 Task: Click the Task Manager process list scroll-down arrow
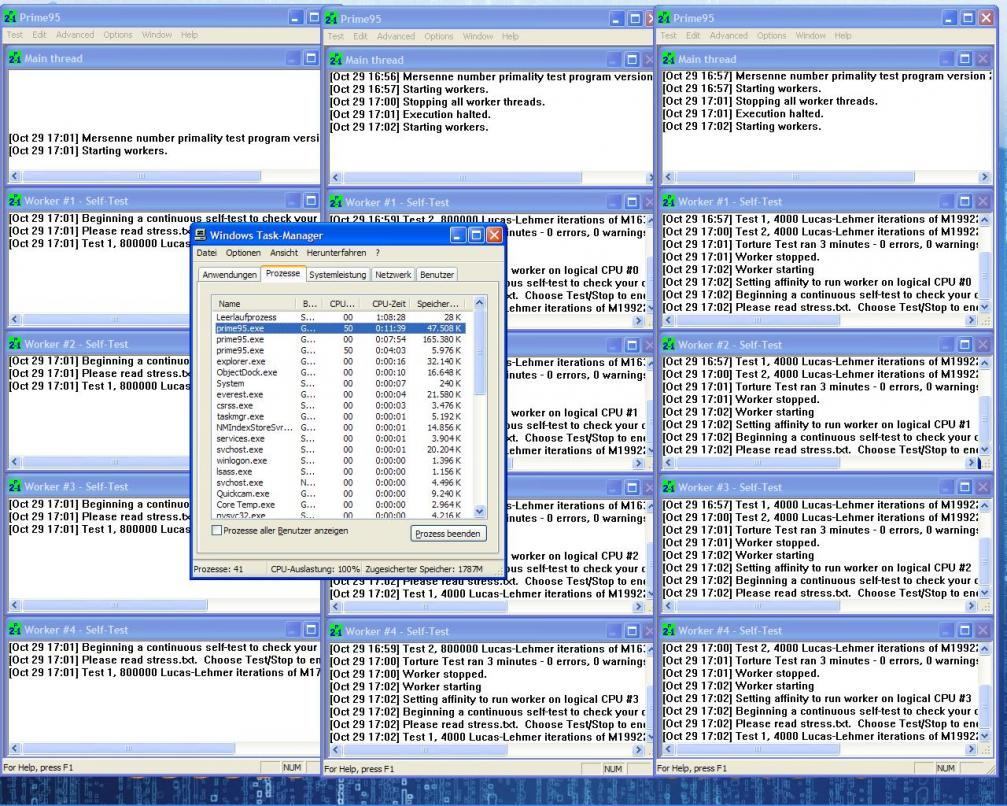(x=479, y=511)
